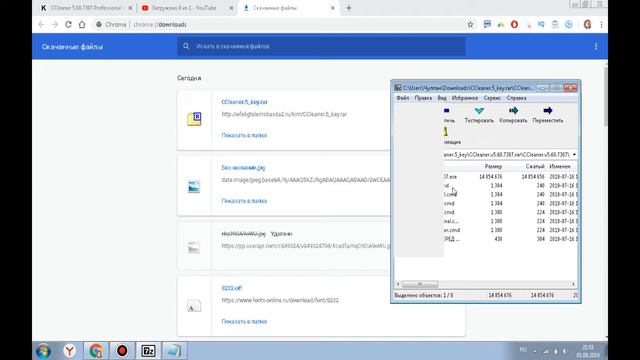Click the green-yellow cloud extension icon
Image resolution: width=640 pixels, height=360 pixels.
501,25
